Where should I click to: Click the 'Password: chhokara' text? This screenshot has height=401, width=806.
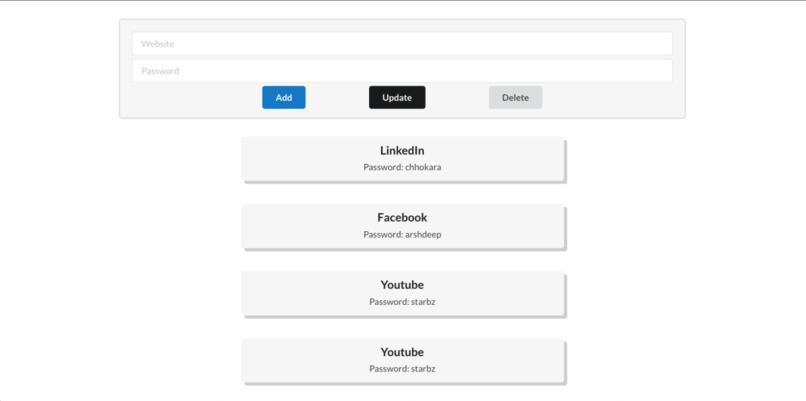coord(402,167)
